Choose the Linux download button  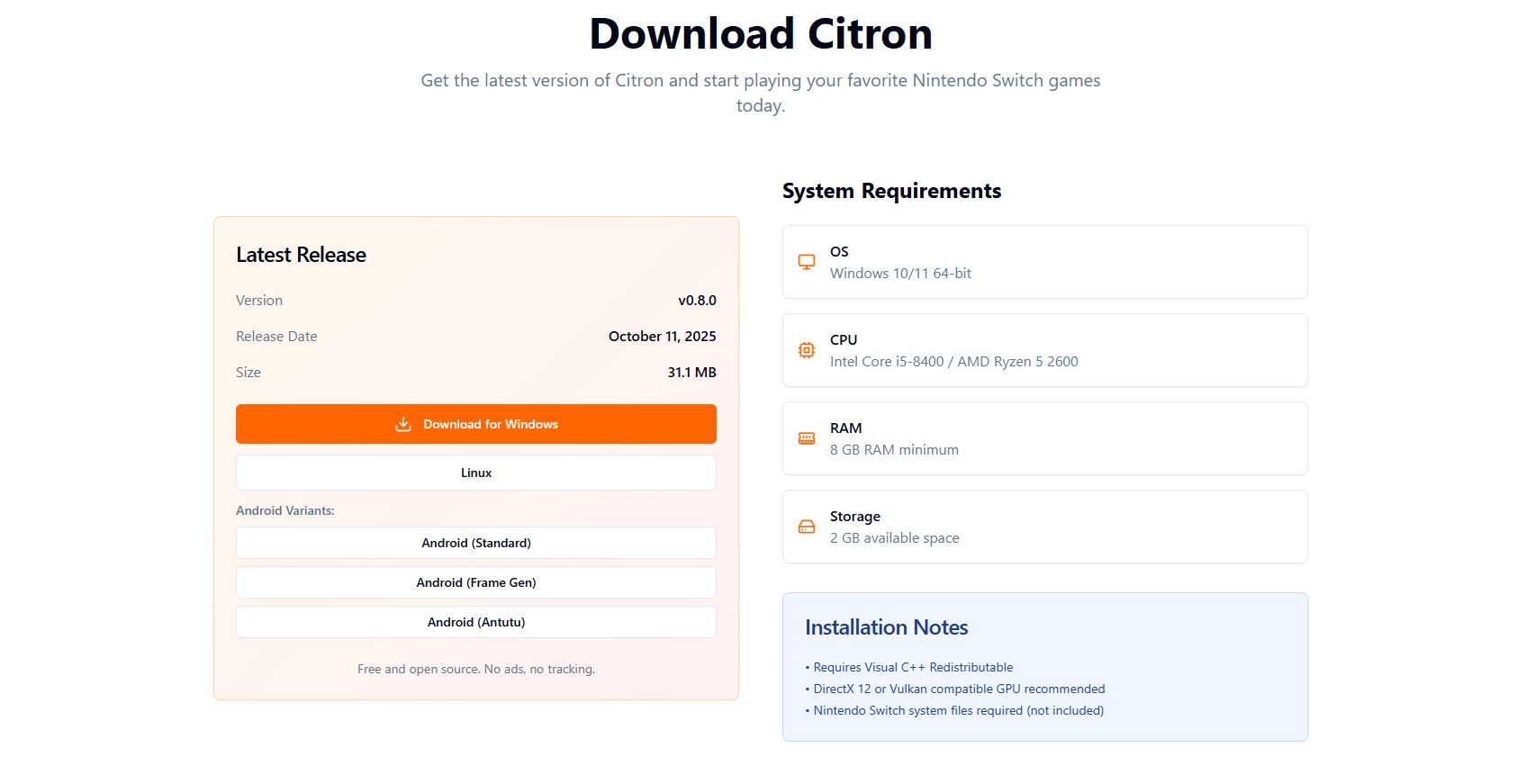coord(475,473)
